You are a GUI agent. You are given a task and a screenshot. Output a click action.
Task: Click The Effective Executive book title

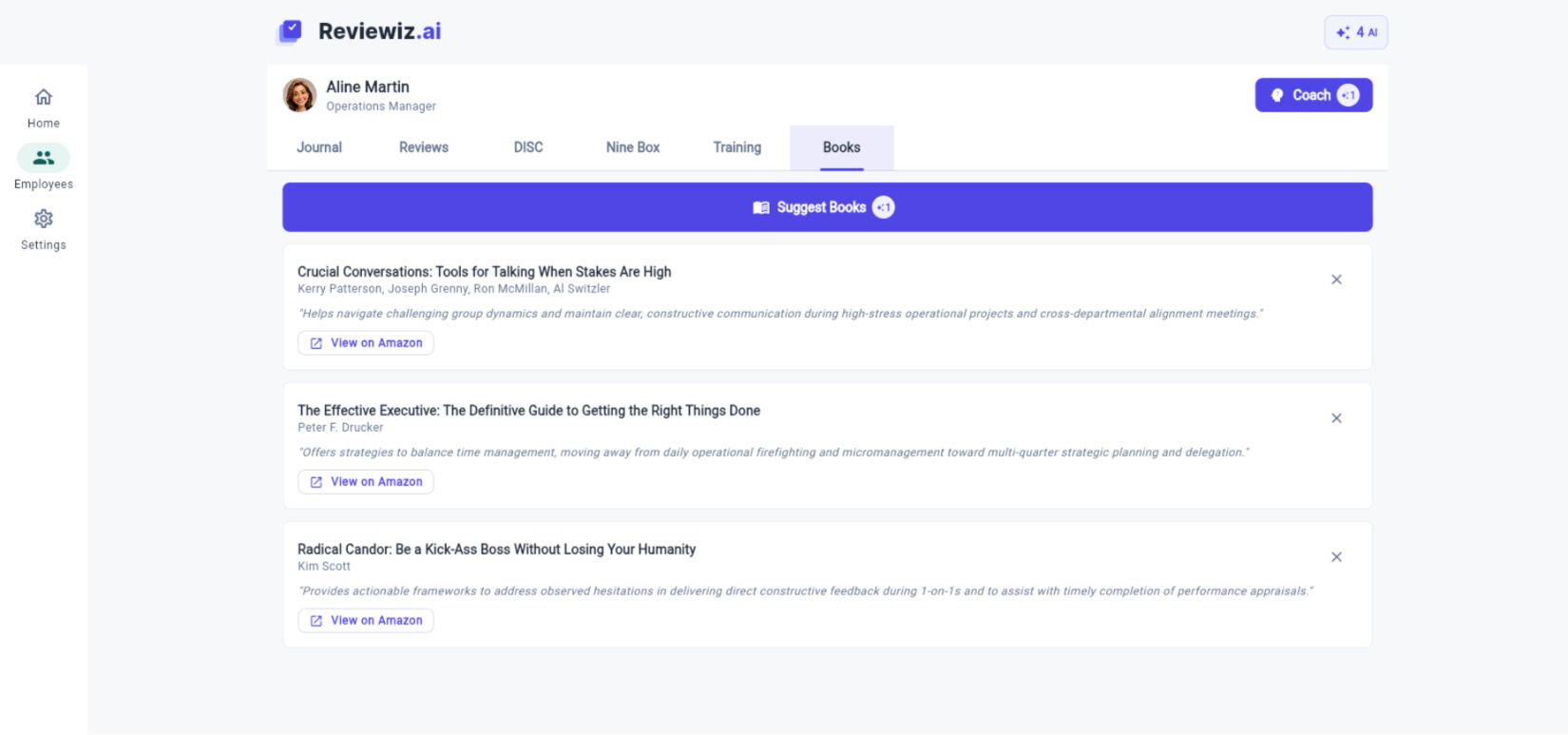529,411
